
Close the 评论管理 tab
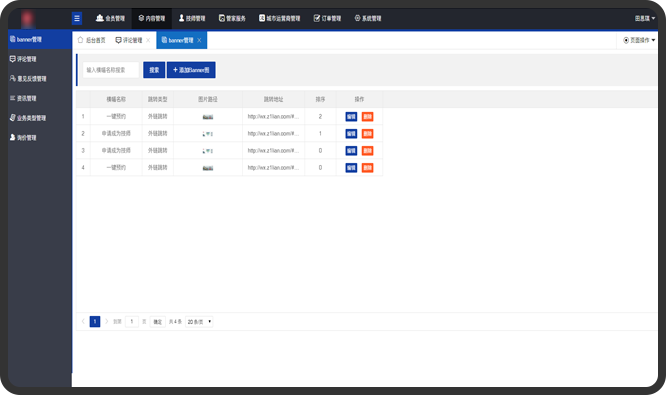[148, 40]
